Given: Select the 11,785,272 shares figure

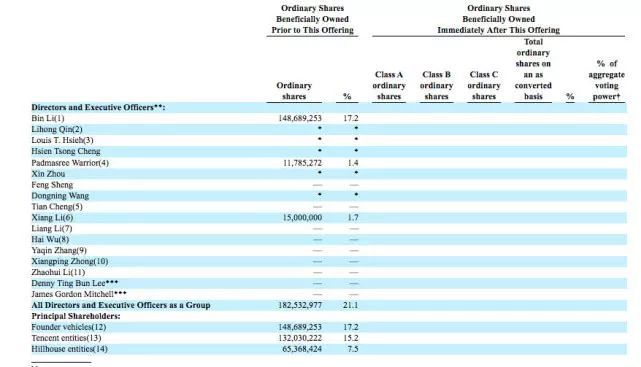Looking at the screenshot, I should 303,163.
